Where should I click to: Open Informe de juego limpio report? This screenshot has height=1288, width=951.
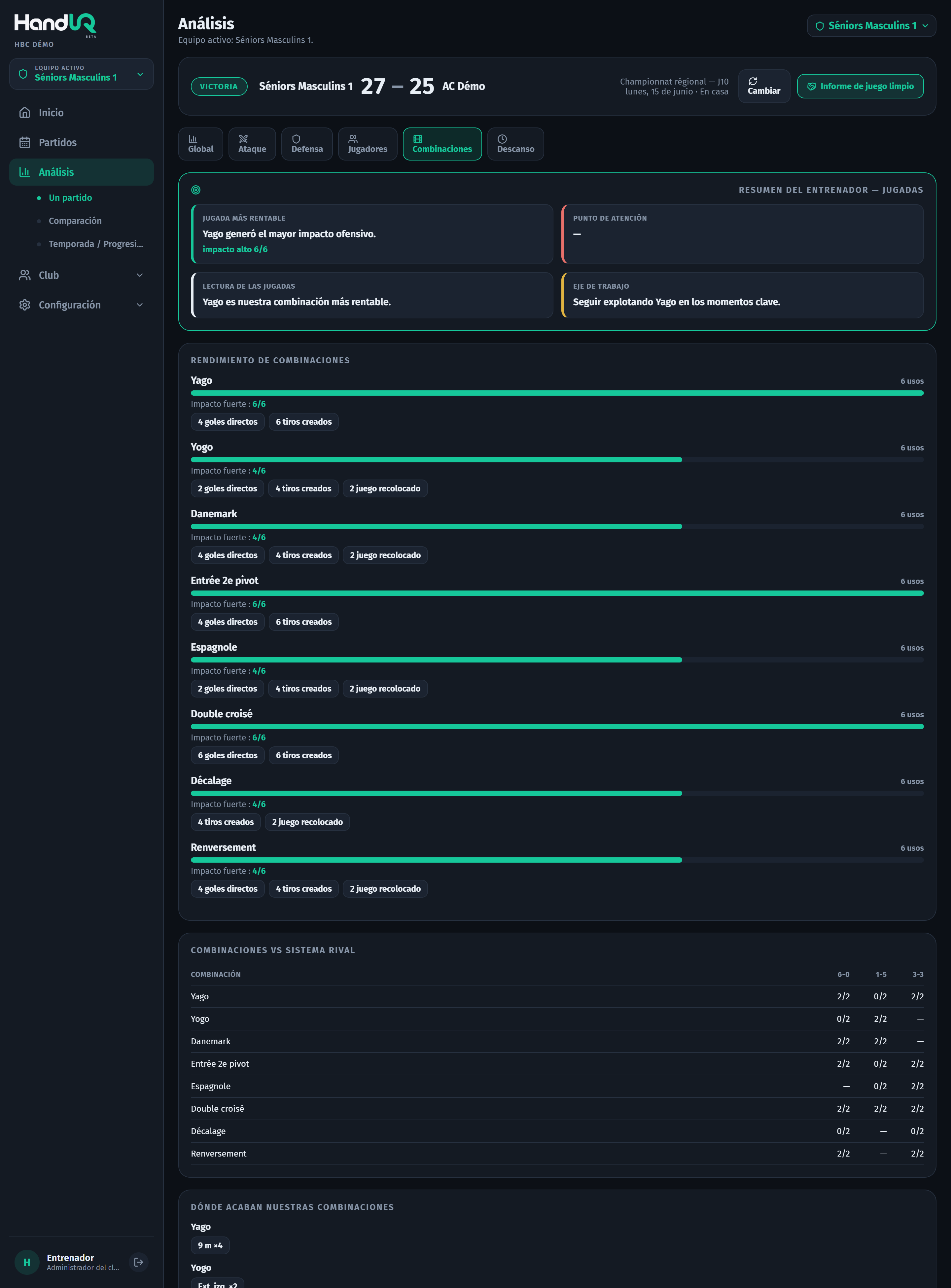click(x=860, y=87)
